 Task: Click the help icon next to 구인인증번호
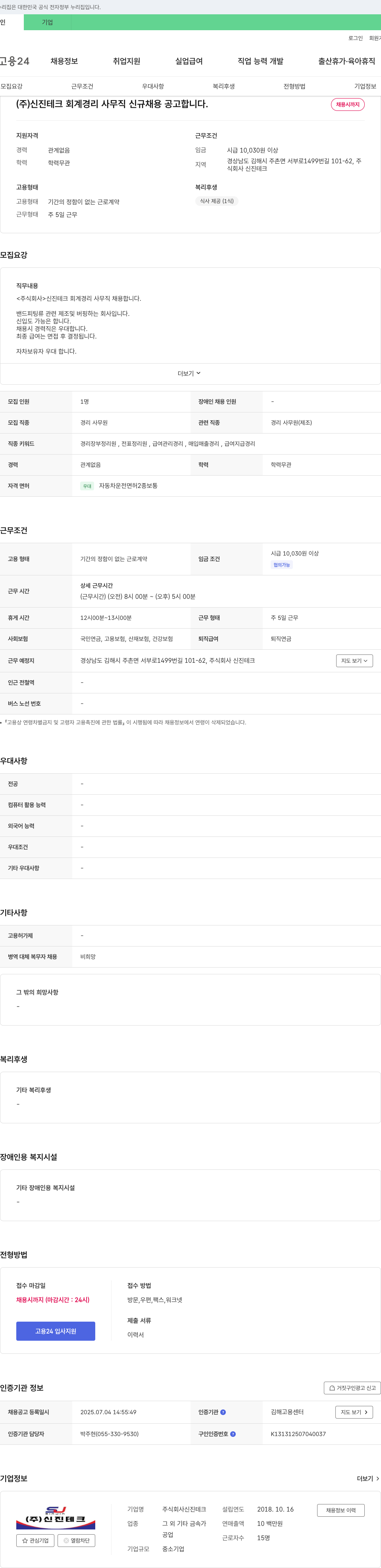(x=233, y=1433)
